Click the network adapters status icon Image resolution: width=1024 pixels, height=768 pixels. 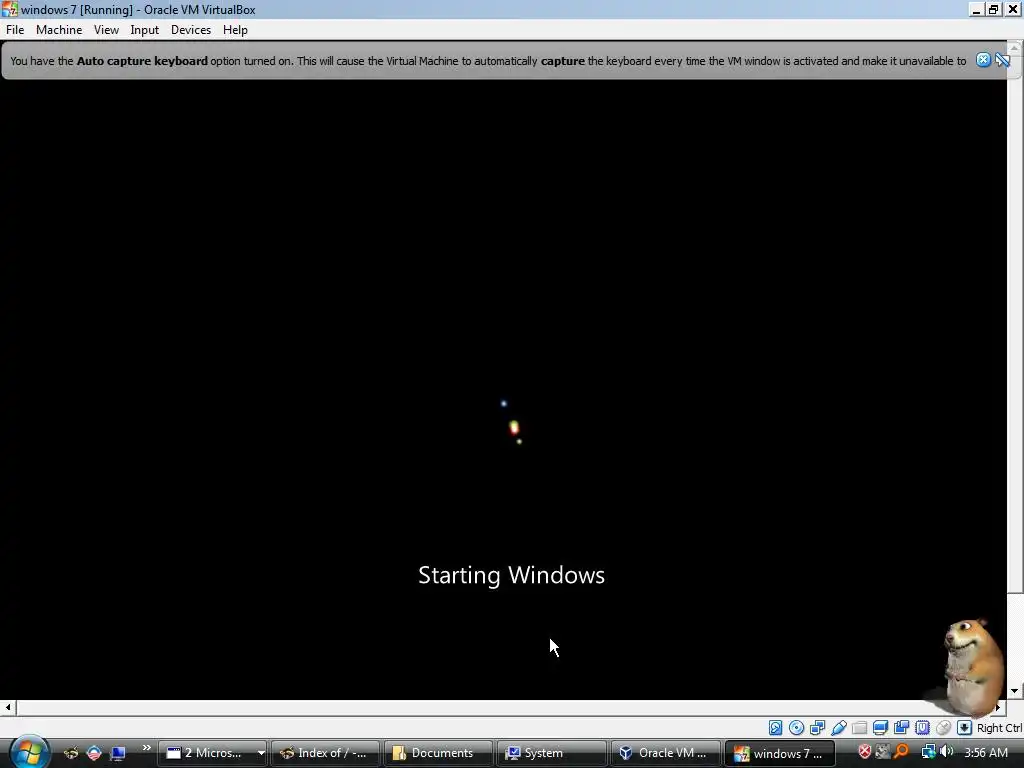[817, 728]
